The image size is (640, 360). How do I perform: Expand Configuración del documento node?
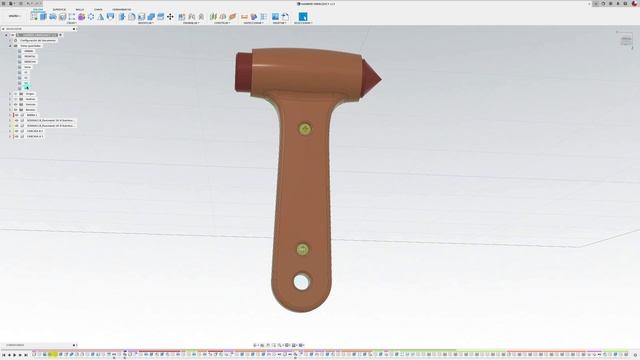(x=10, y=40)
